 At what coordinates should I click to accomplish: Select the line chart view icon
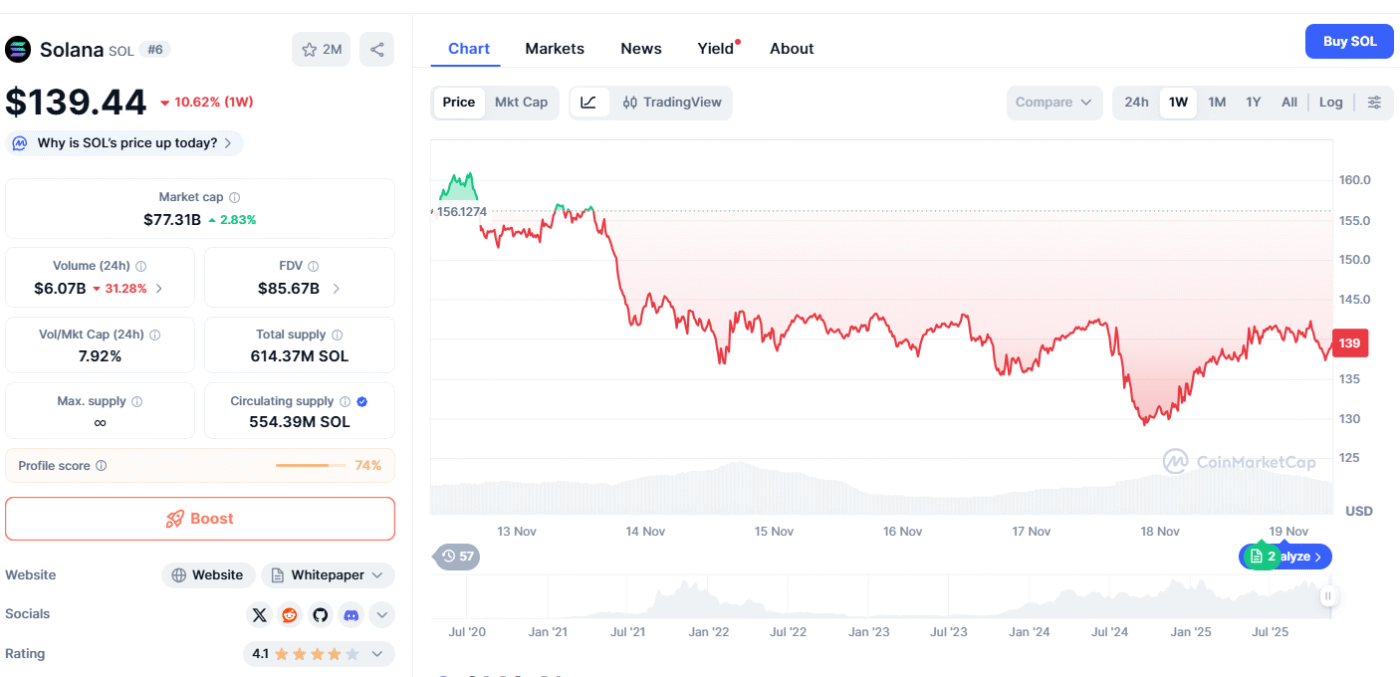589,102
